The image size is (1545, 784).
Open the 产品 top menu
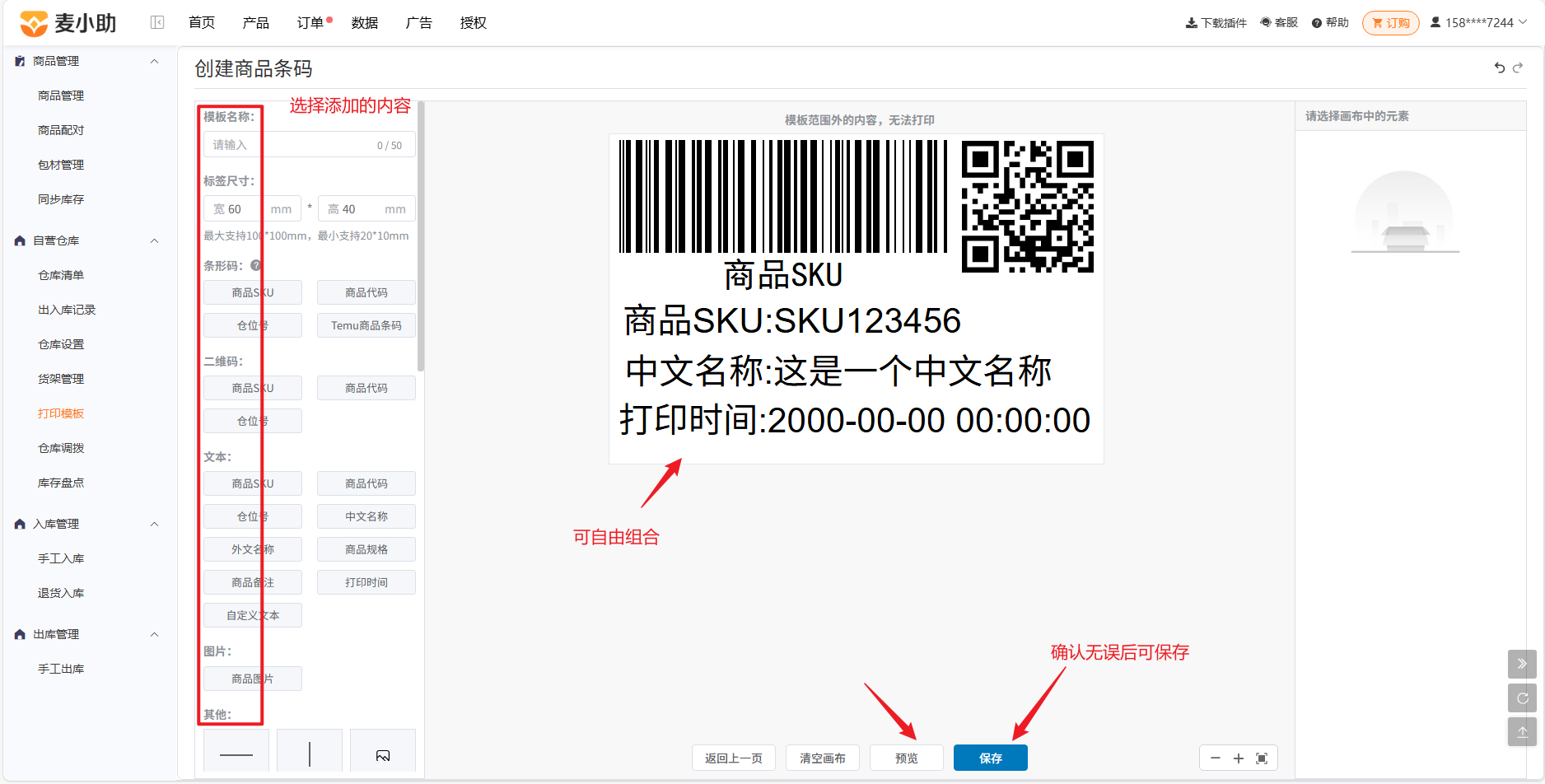point(256,23)
